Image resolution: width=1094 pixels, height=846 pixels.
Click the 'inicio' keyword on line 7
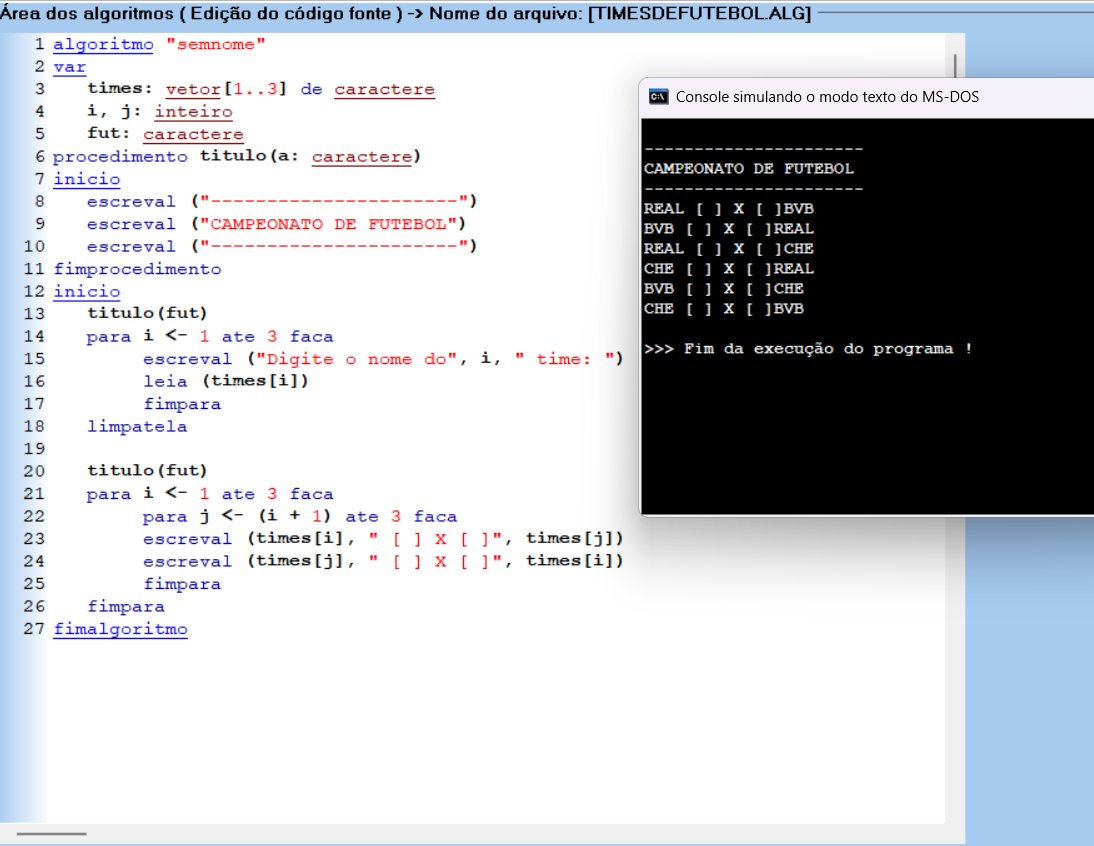point(87,179)
